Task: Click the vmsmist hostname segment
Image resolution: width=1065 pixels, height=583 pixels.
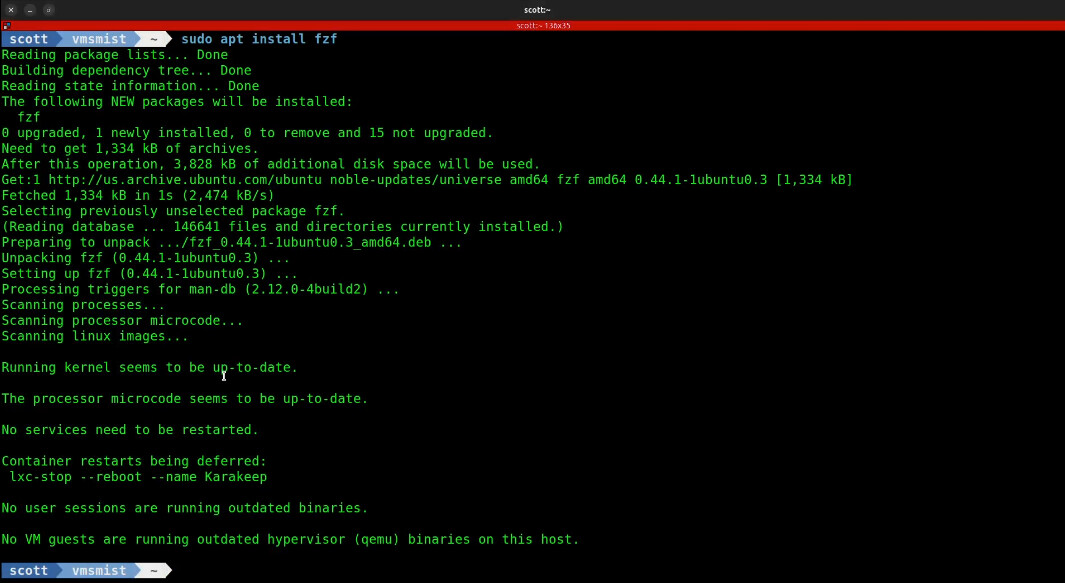Action: [98, 39]
